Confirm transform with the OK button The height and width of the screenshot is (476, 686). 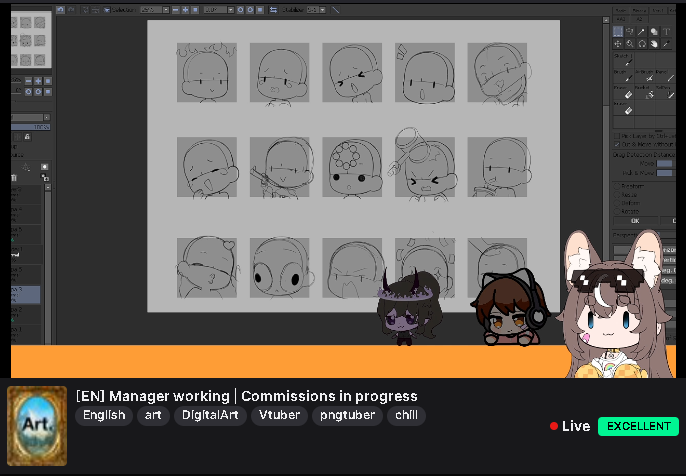[635, 221]
